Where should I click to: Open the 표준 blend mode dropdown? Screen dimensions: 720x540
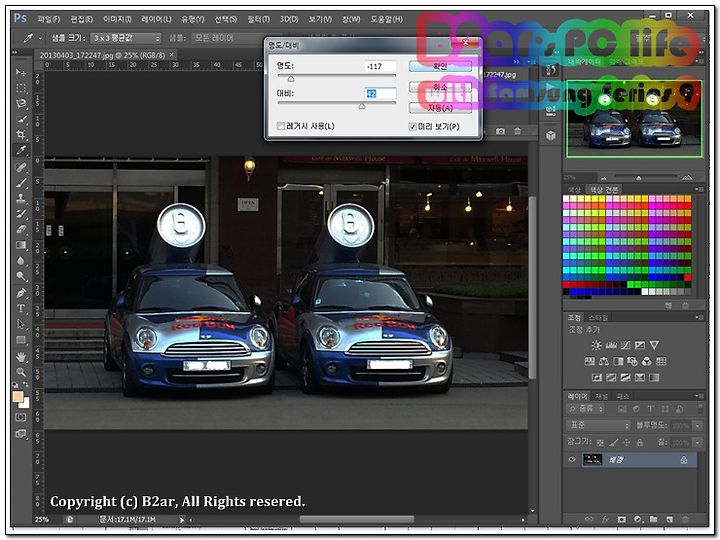click(599, 426)
